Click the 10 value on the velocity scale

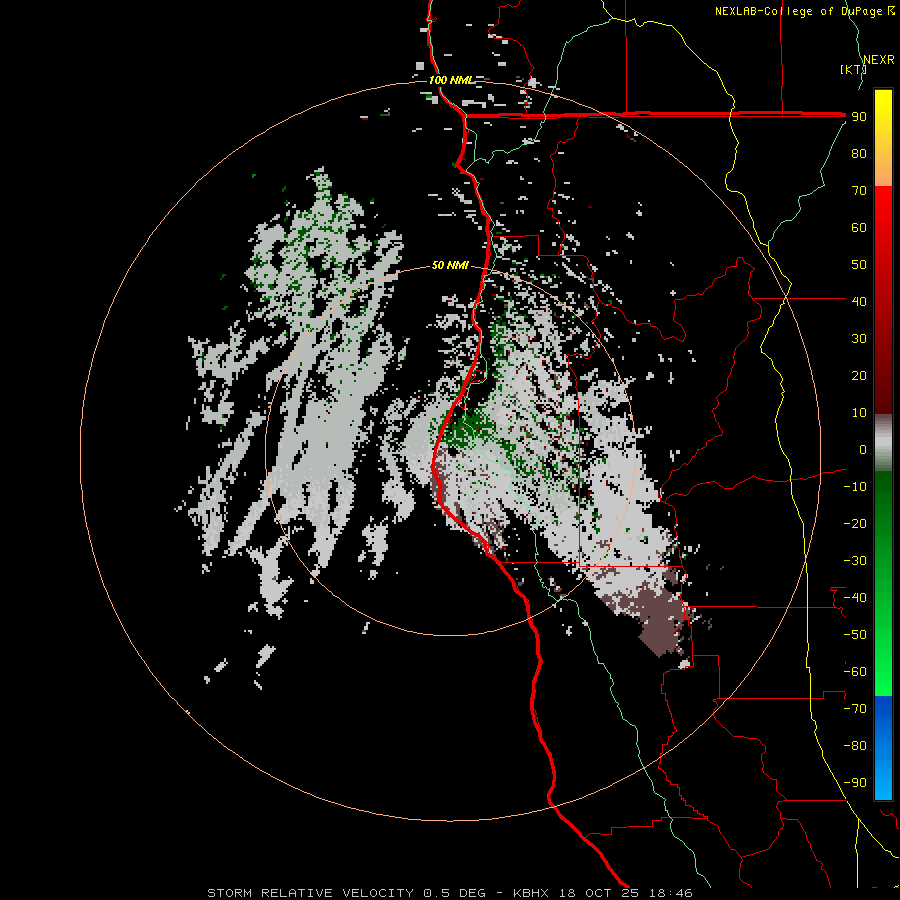point(859,413)
